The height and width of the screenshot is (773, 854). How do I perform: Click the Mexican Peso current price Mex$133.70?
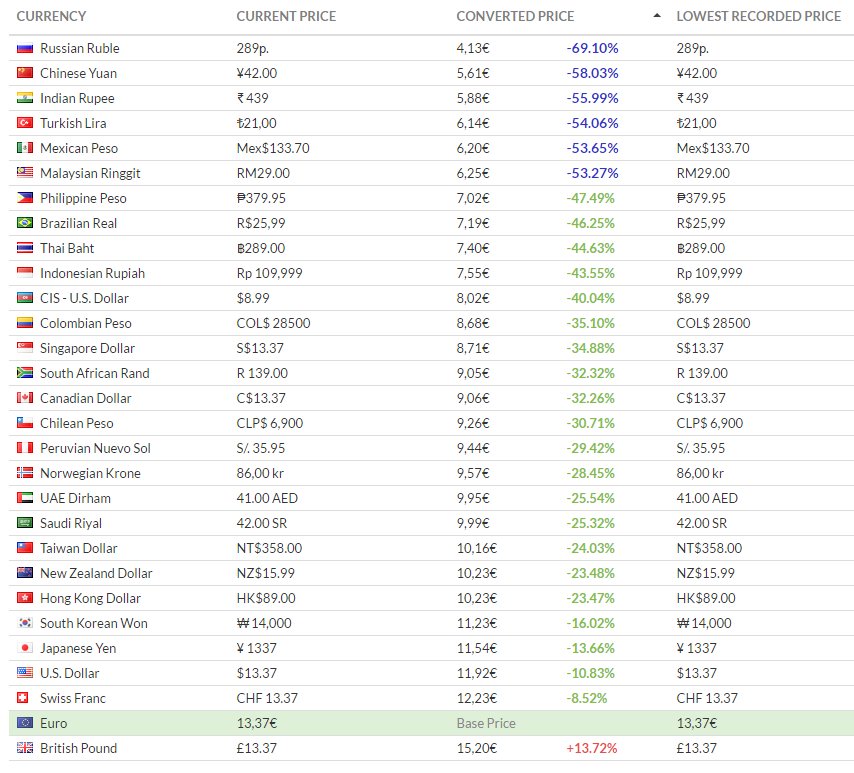click(x=273, y=149)
